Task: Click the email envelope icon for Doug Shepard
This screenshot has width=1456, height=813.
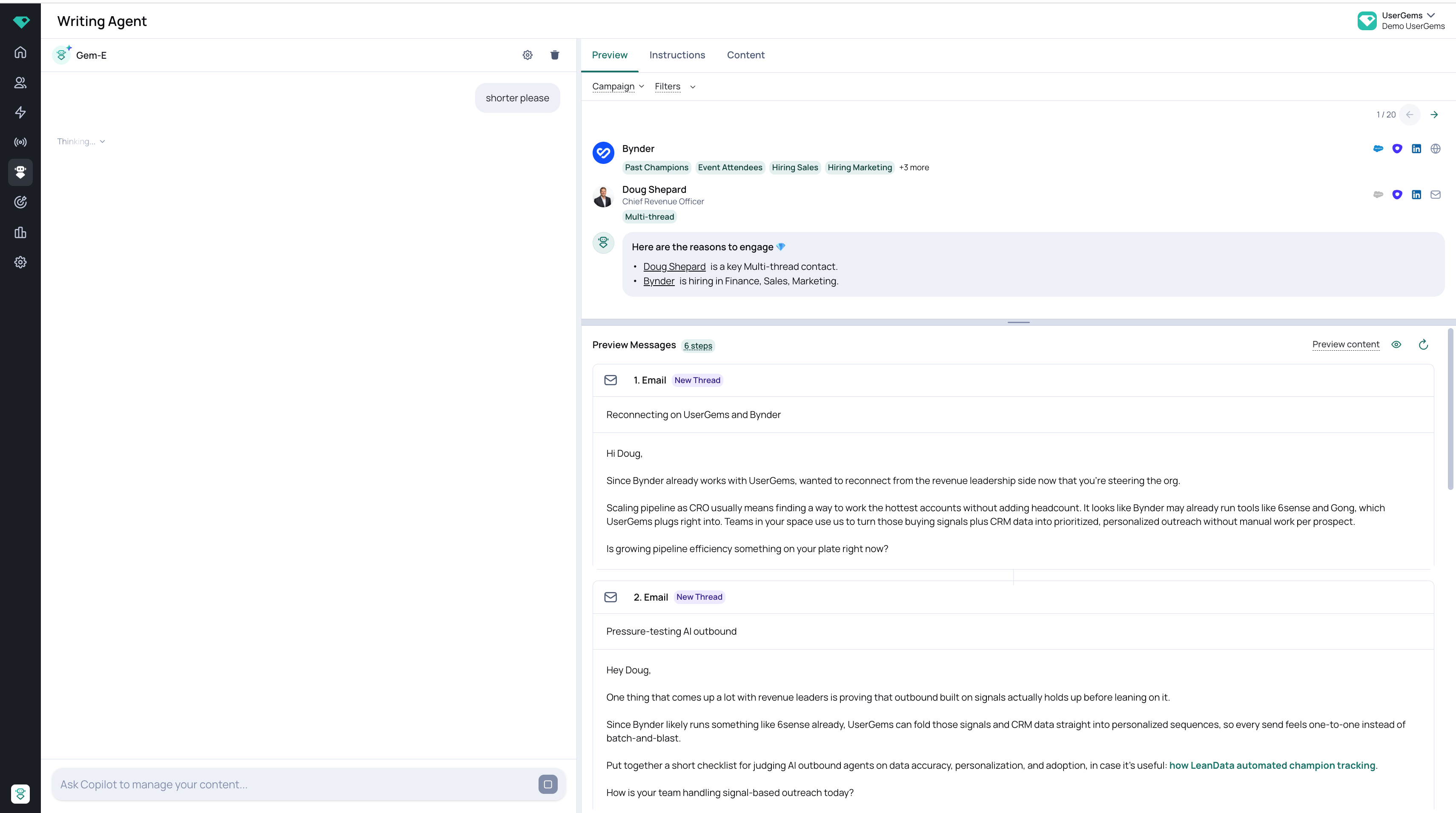Action: 1436,195
